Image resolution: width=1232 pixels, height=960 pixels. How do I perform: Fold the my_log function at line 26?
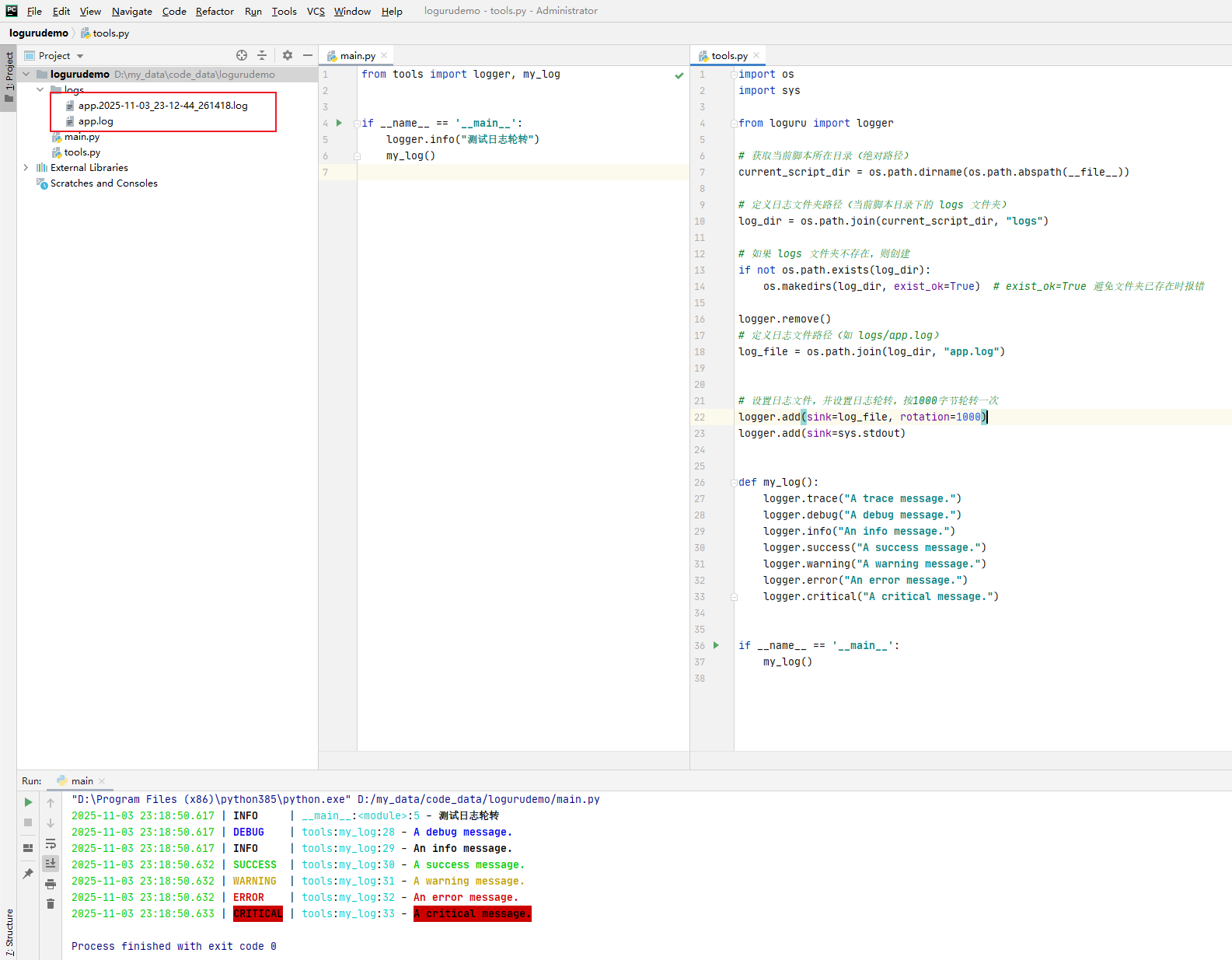[x=733, y=482]
